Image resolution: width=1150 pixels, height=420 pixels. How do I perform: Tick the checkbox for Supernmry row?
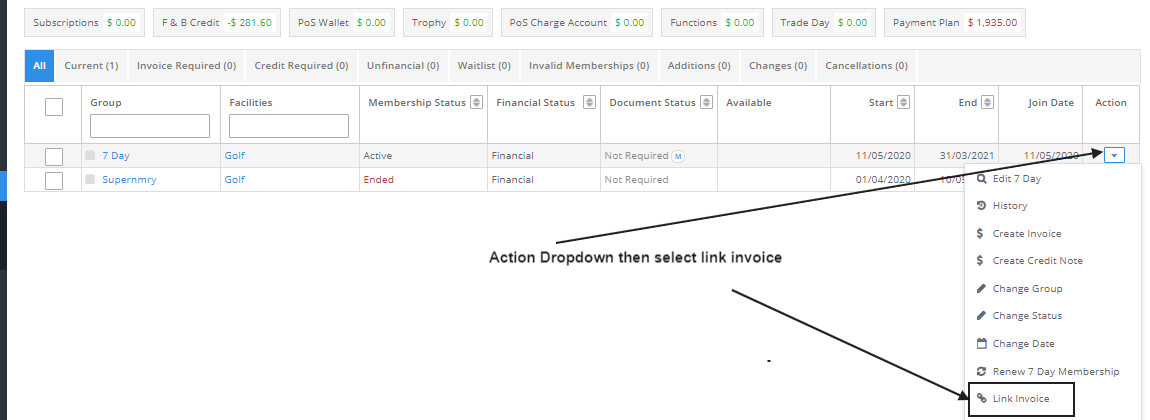coord(54,180)
